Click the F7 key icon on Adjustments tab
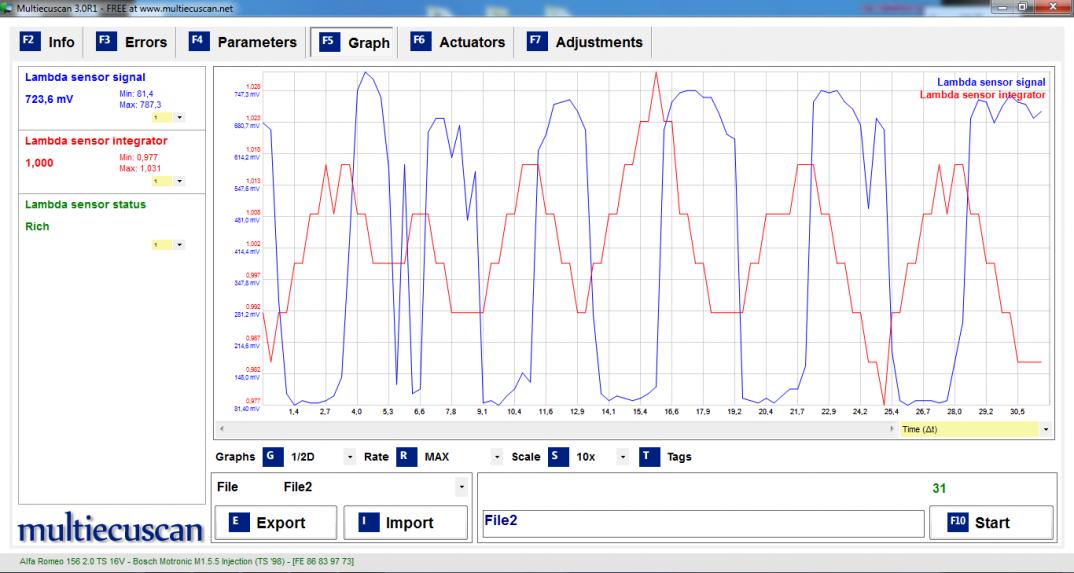Screen dimensions: 1074x573 (x=536, y=42)
